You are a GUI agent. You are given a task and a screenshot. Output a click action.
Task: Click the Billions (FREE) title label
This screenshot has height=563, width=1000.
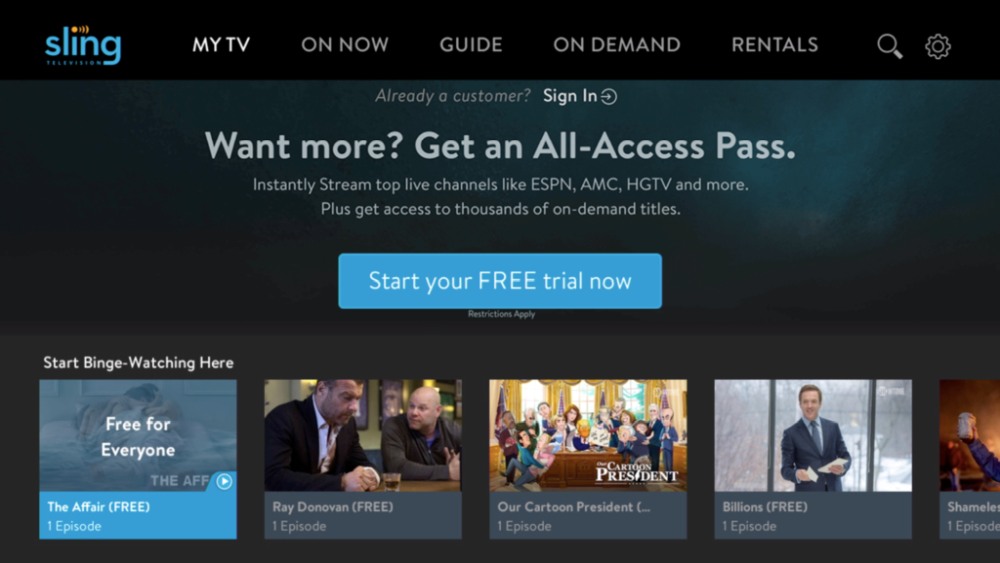(x=765, y=507)
